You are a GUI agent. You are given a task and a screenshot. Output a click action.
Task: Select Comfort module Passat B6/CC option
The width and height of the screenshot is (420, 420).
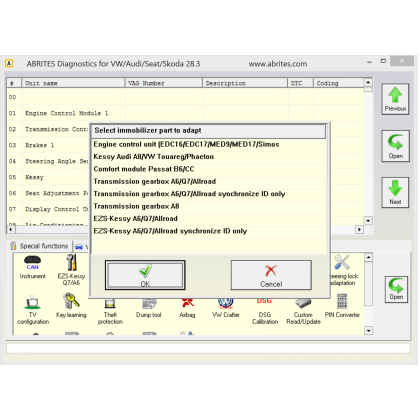click(x=209, y=169)
